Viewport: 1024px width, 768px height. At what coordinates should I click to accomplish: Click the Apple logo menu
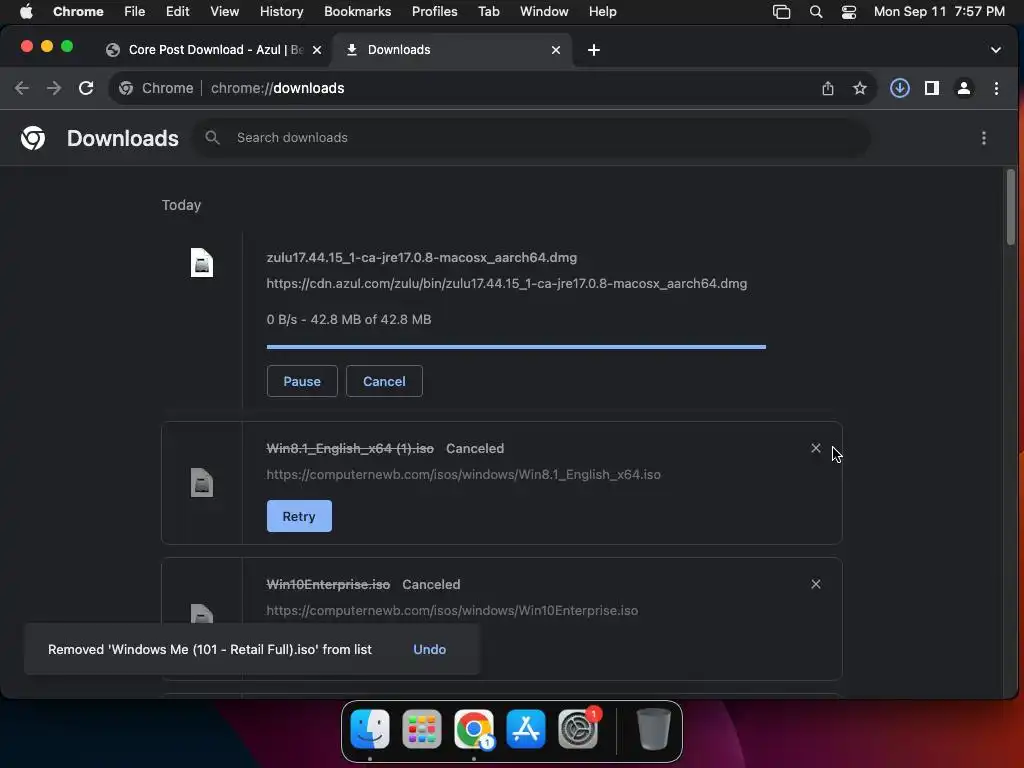click(x=26, y=11)
